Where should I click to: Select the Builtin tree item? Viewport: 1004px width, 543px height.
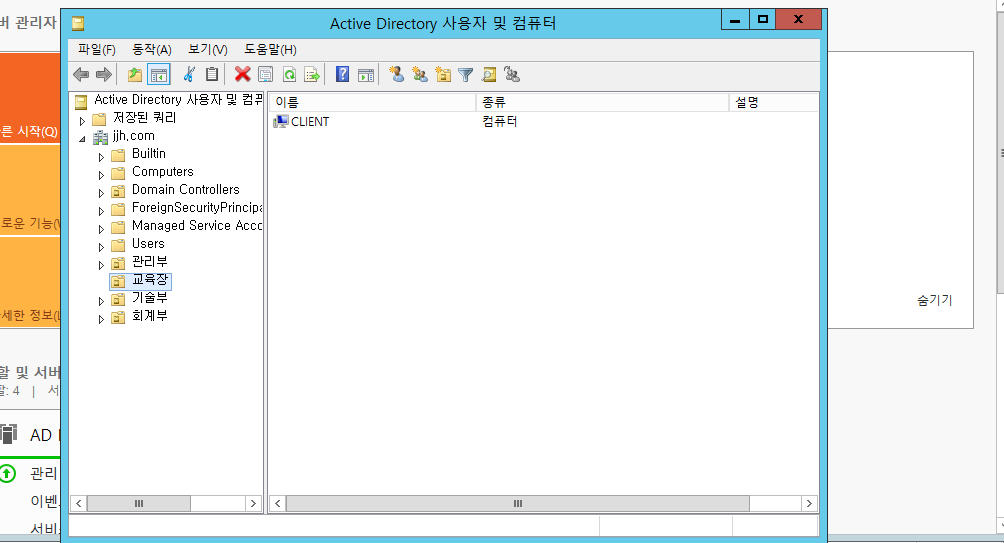coord(149,154)
